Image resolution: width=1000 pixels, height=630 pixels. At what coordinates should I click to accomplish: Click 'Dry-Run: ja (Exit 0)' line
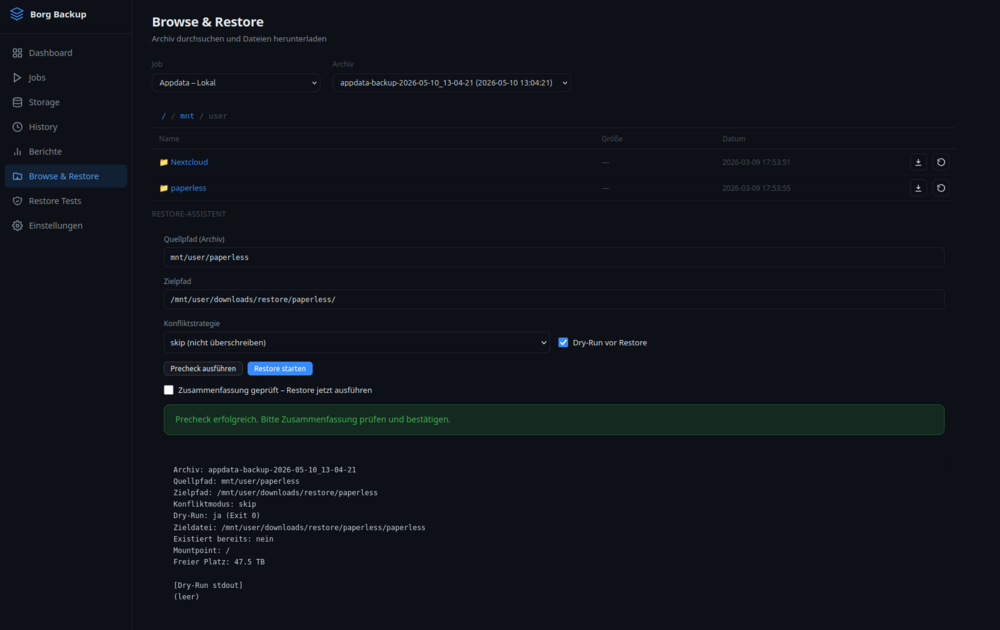pos(216,515)
